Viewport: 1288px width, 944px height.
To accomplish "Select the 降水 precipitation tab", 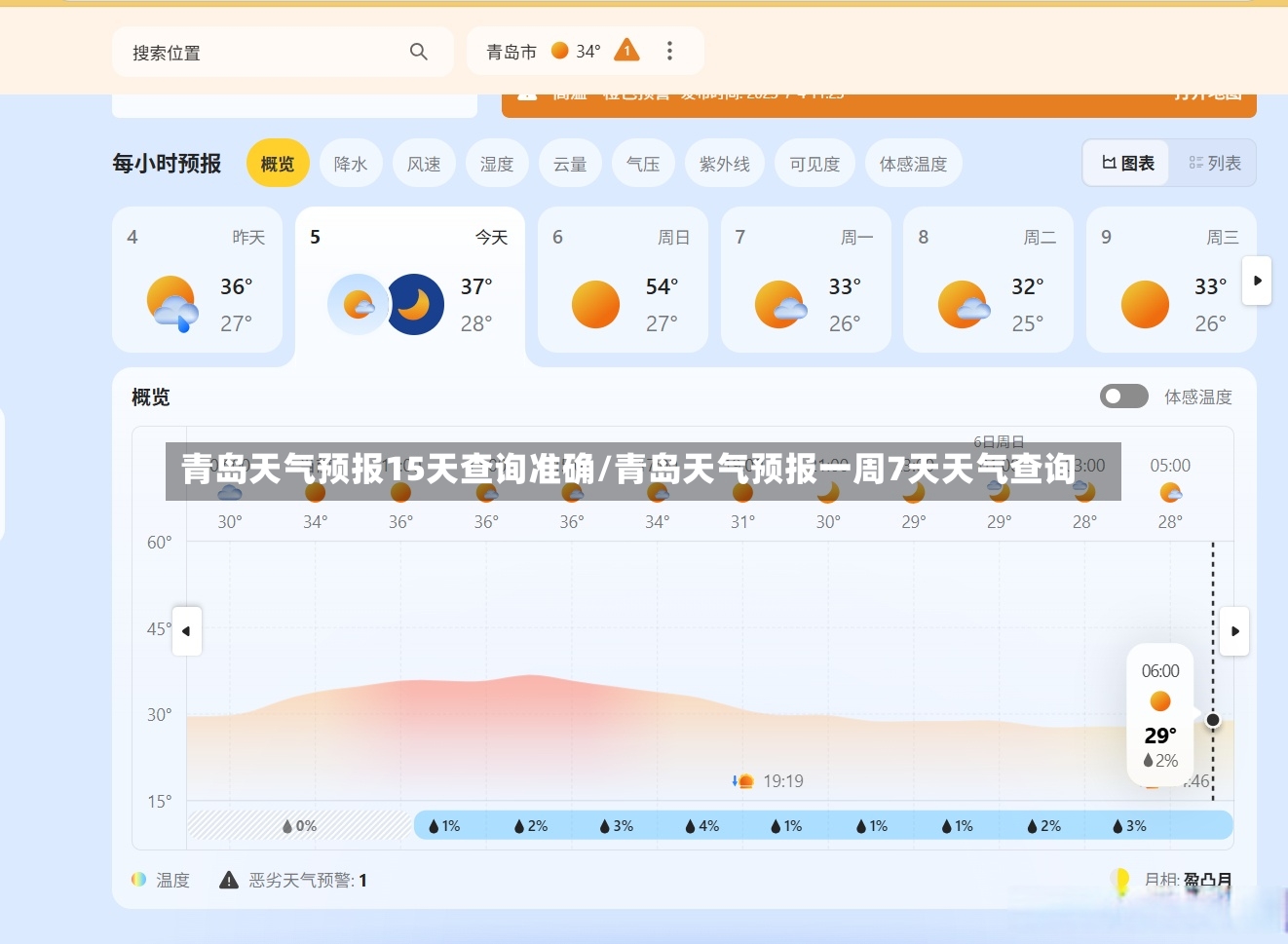I will click(351, 164).
